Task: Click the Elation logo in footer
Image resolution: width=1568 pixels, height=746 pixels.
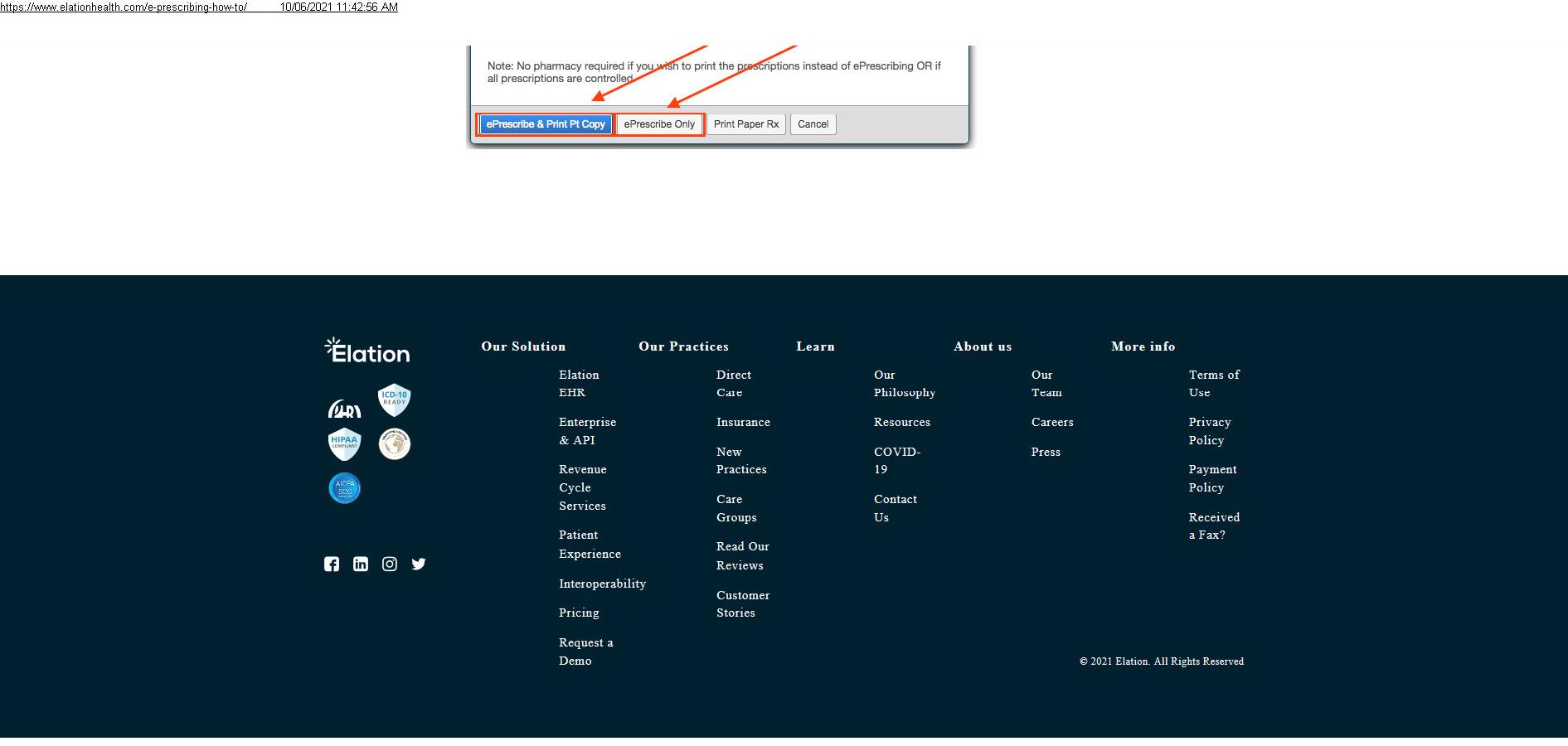Action: (x=367, y=351)
